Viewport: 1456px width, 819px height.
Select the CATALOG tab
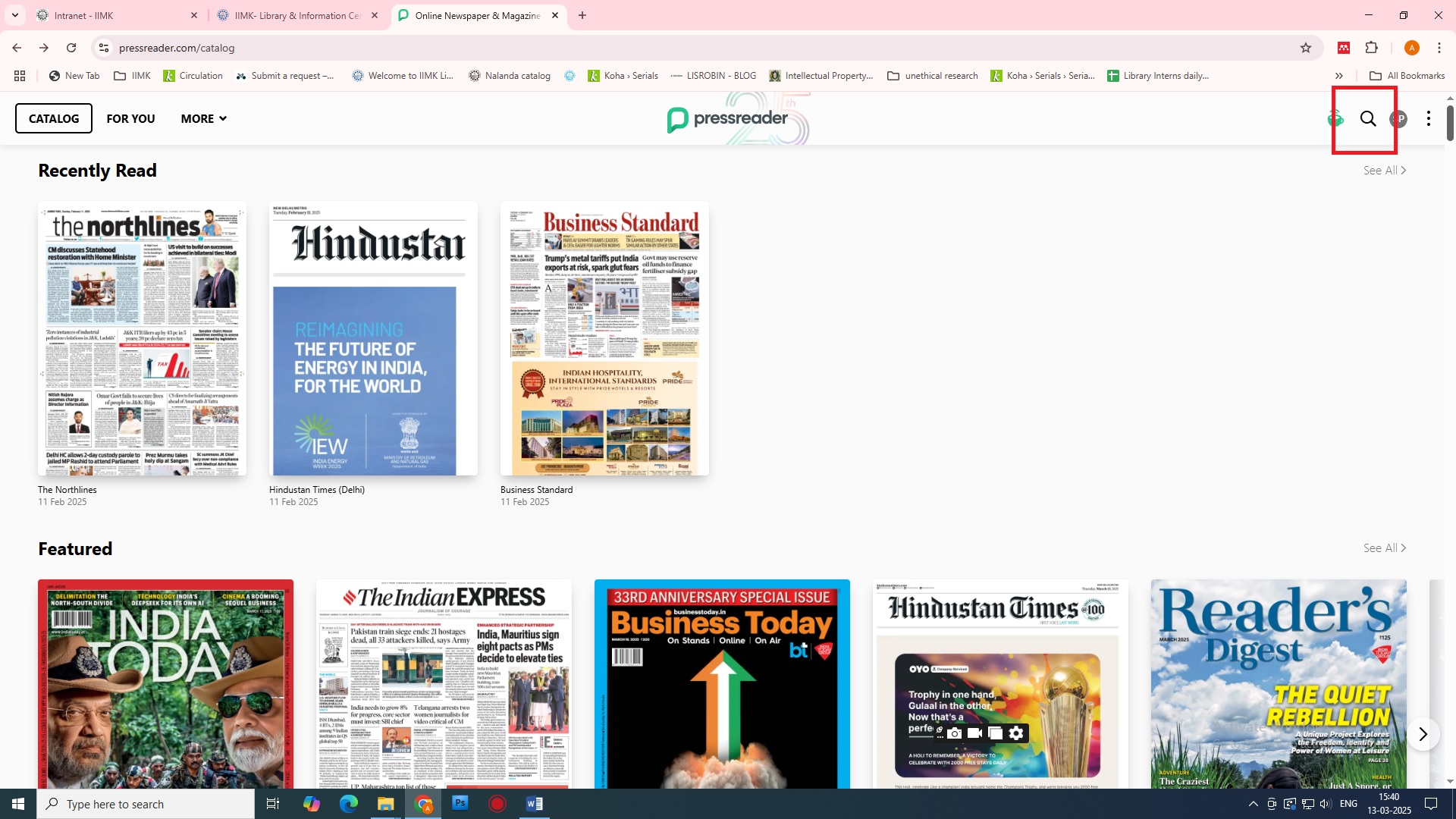[54, 119]
